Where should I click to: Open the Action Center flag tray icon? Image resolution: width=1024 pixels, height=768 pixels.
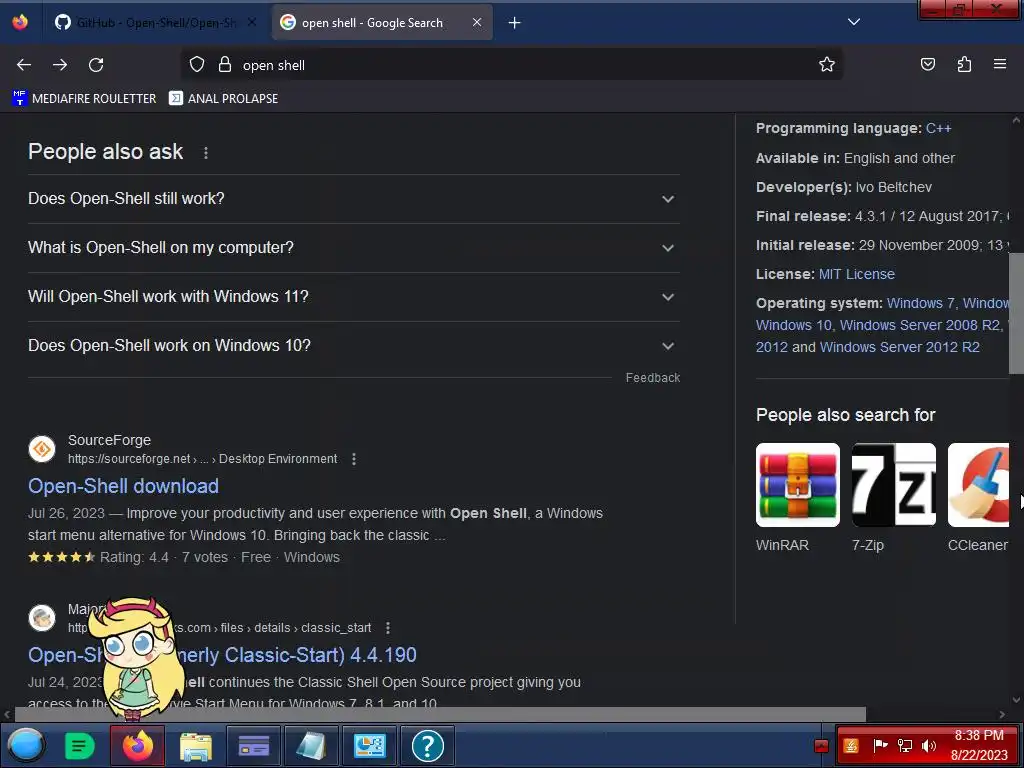pyautogui.click(x=880, y=746)
